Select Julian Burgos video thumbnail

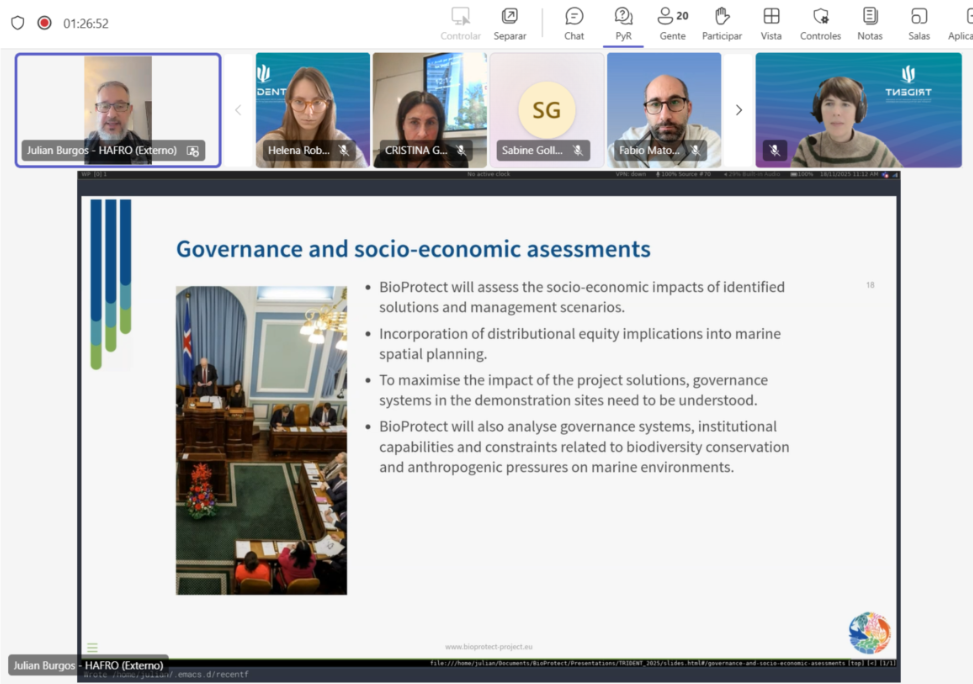click(x=118, y=108)
